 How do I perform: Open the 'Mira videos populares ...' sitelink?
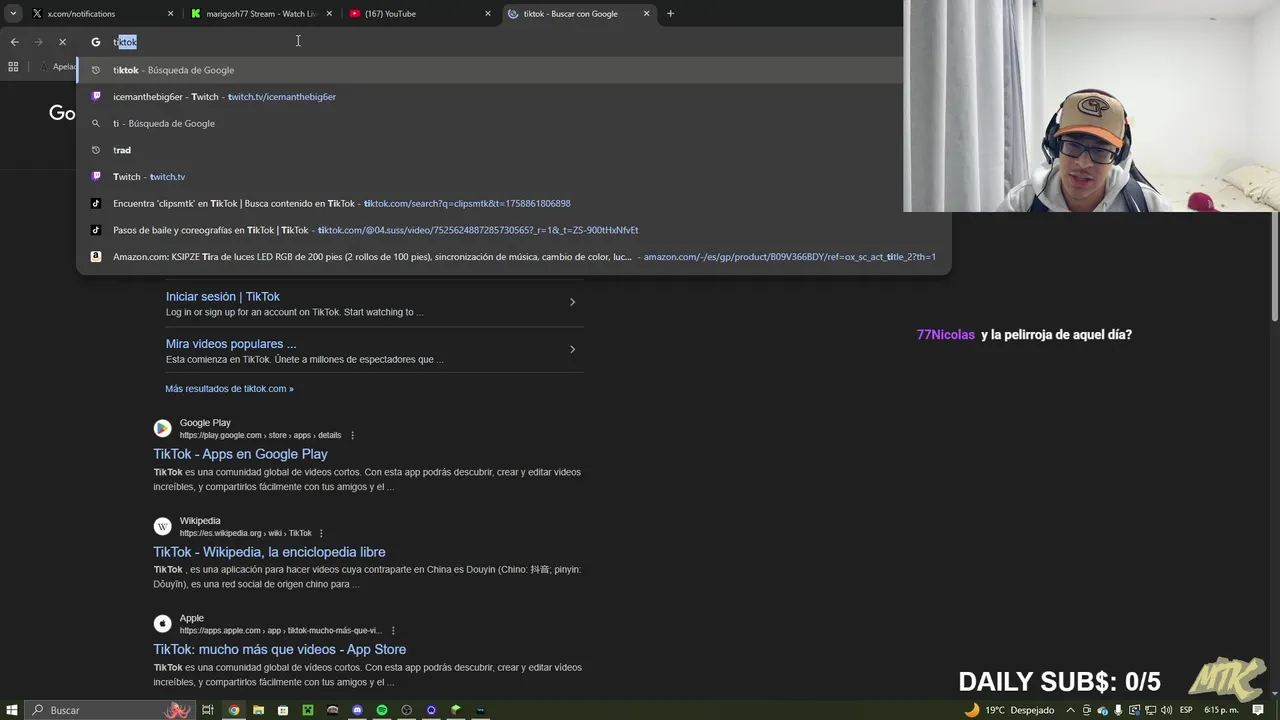coord(231,344)
